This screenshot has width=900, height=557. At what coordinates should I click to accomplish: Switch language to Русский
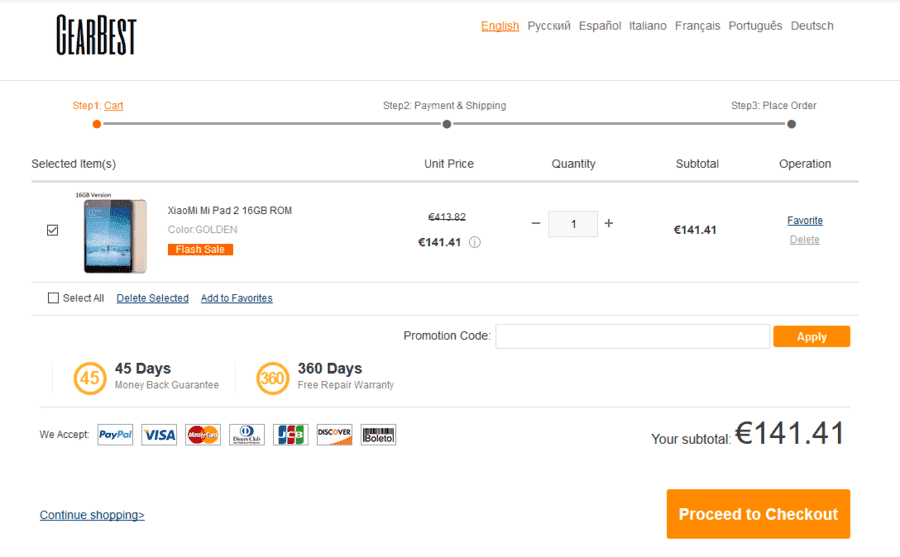point(549,26)
